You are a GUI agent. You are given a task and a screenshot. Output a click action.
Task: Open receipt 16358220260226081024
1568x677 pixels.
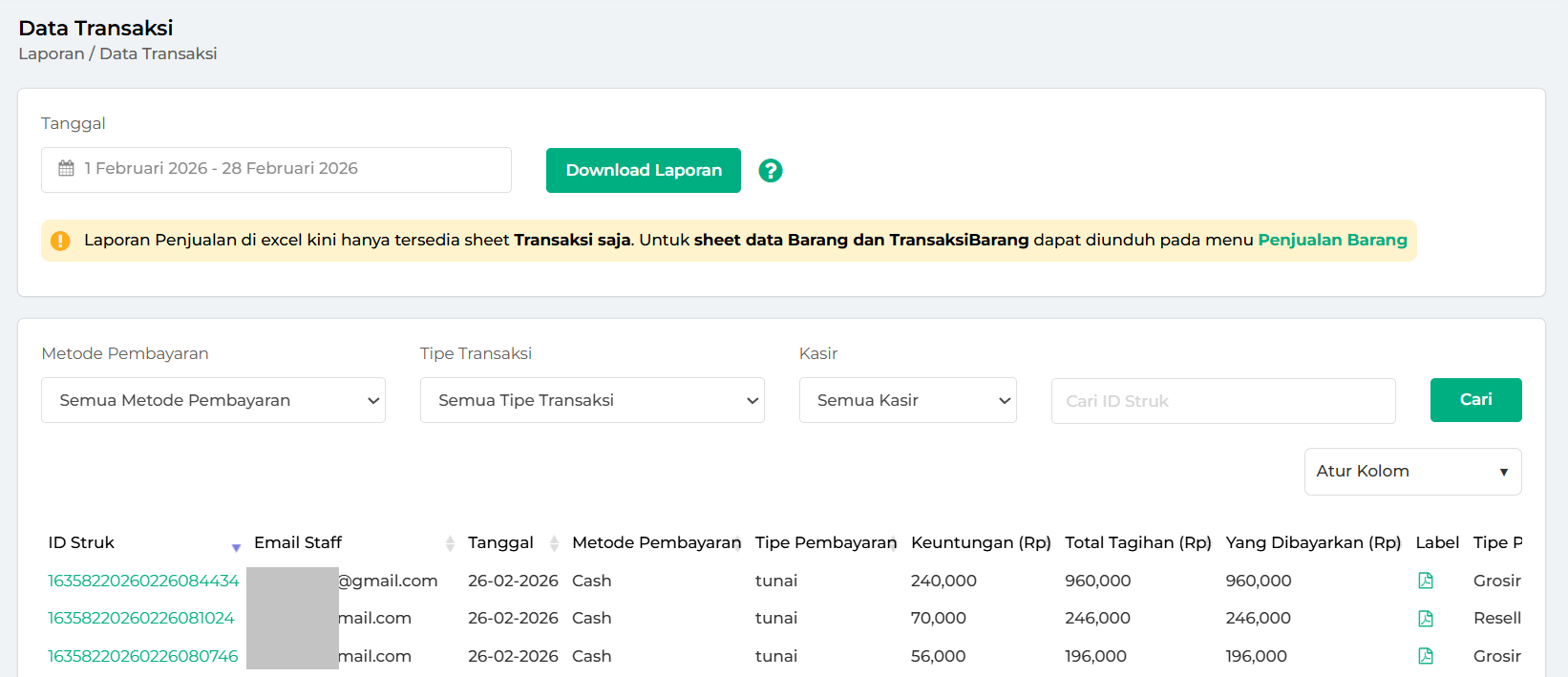(141, 619)
